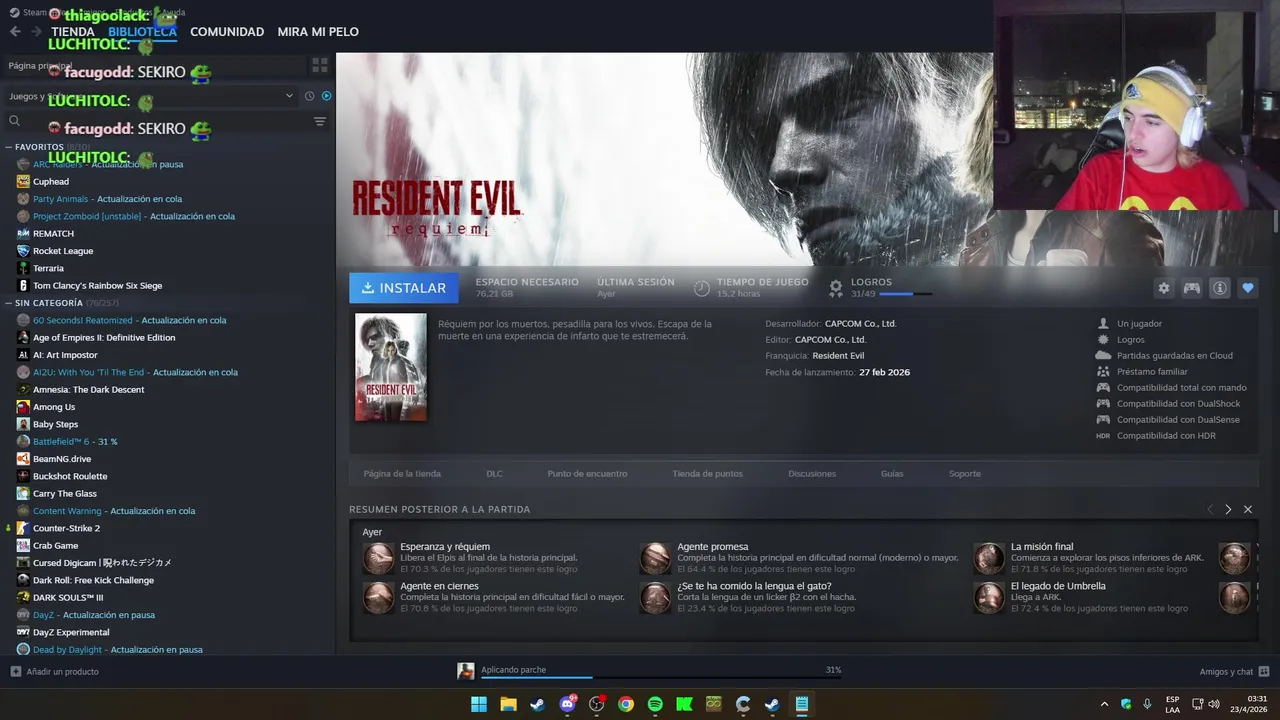Close the post-game summary section
1280x720 pixels.
pos(1248,509)
